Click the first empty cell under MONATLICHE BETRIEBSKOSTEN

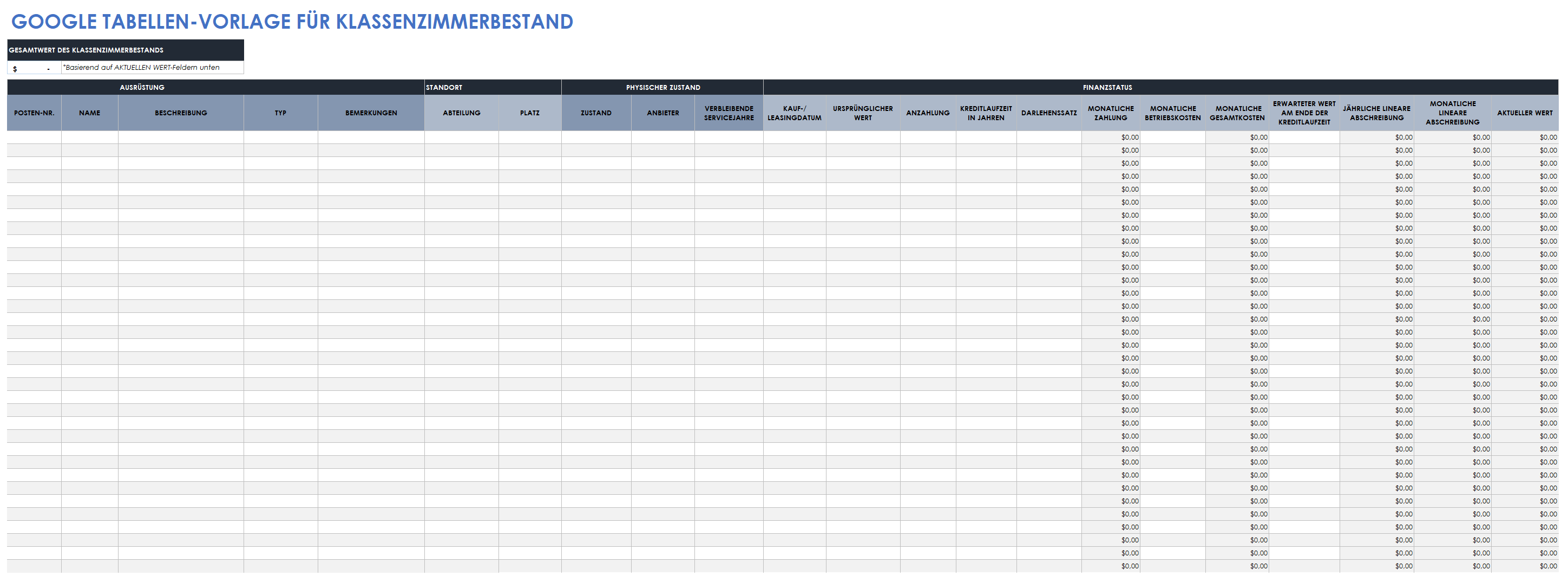(1173, 138)
